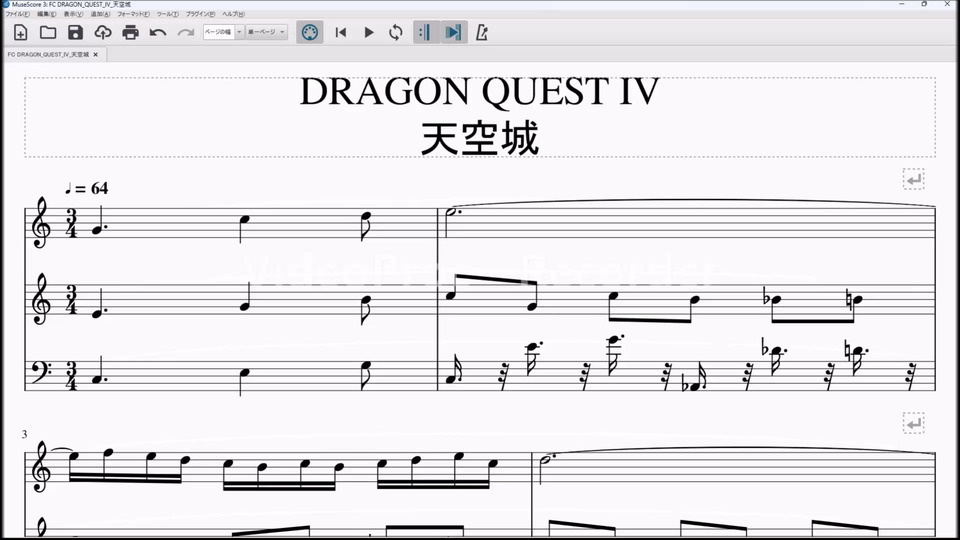Select the FC DRAGON_QUEST_IV score tab
The width and height of the screenshot is (960, 540).
(48, 54)
